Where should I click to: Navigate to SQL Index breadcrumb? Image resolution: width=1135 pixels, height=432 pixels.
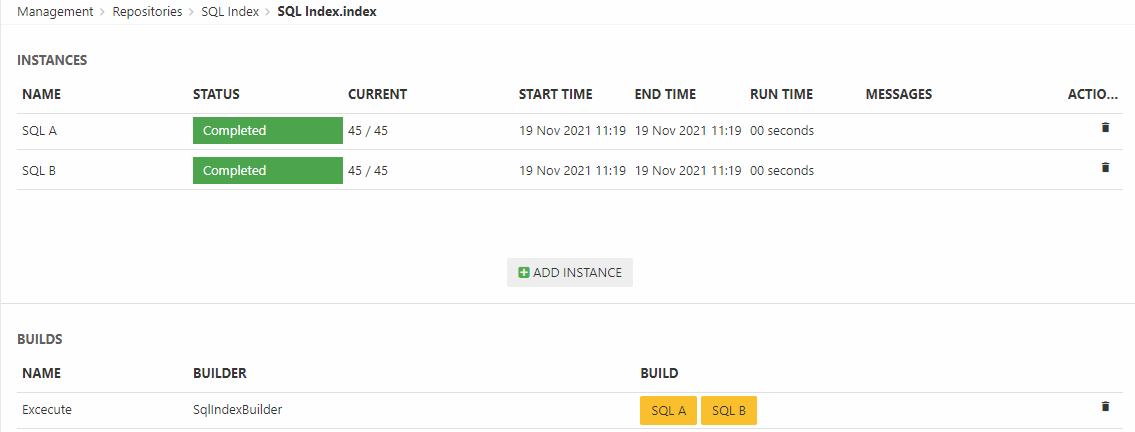click(230, 12)
